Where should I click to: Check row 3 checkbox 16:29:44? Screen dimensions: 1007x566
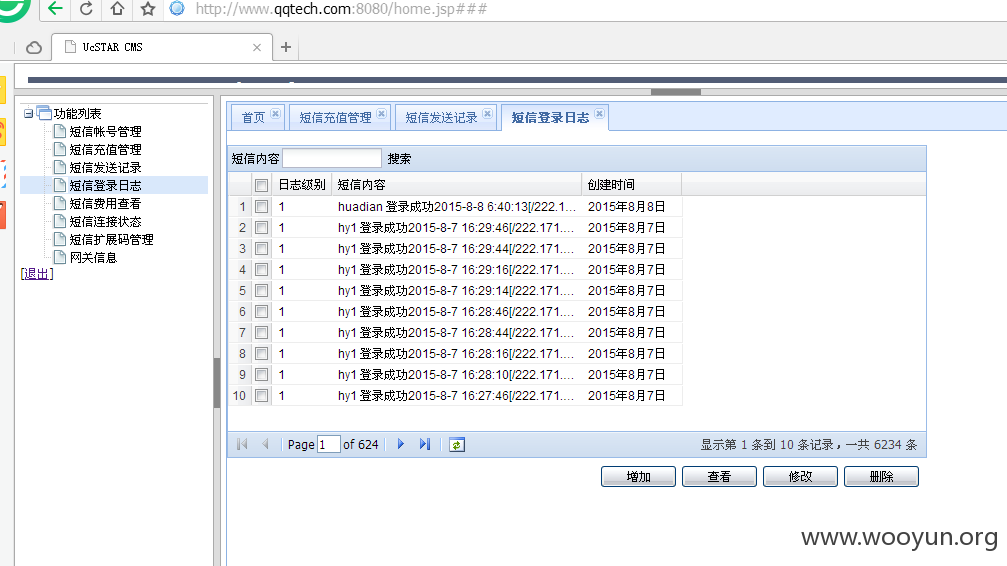[x=261, y=249]
